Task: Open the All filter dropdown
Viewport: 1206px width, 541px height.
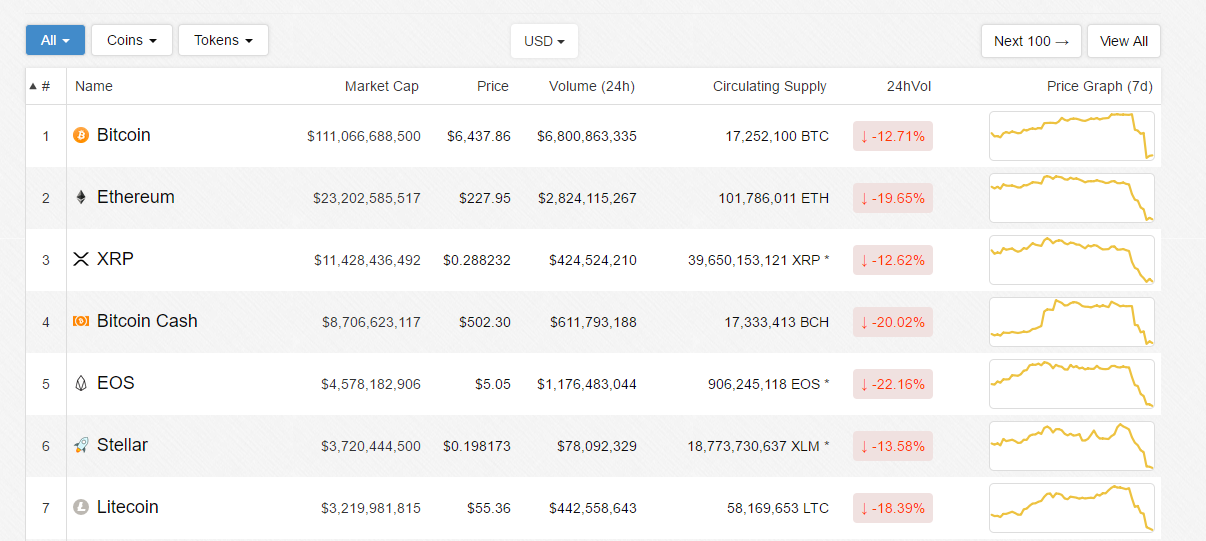Action: coord(55,40)
